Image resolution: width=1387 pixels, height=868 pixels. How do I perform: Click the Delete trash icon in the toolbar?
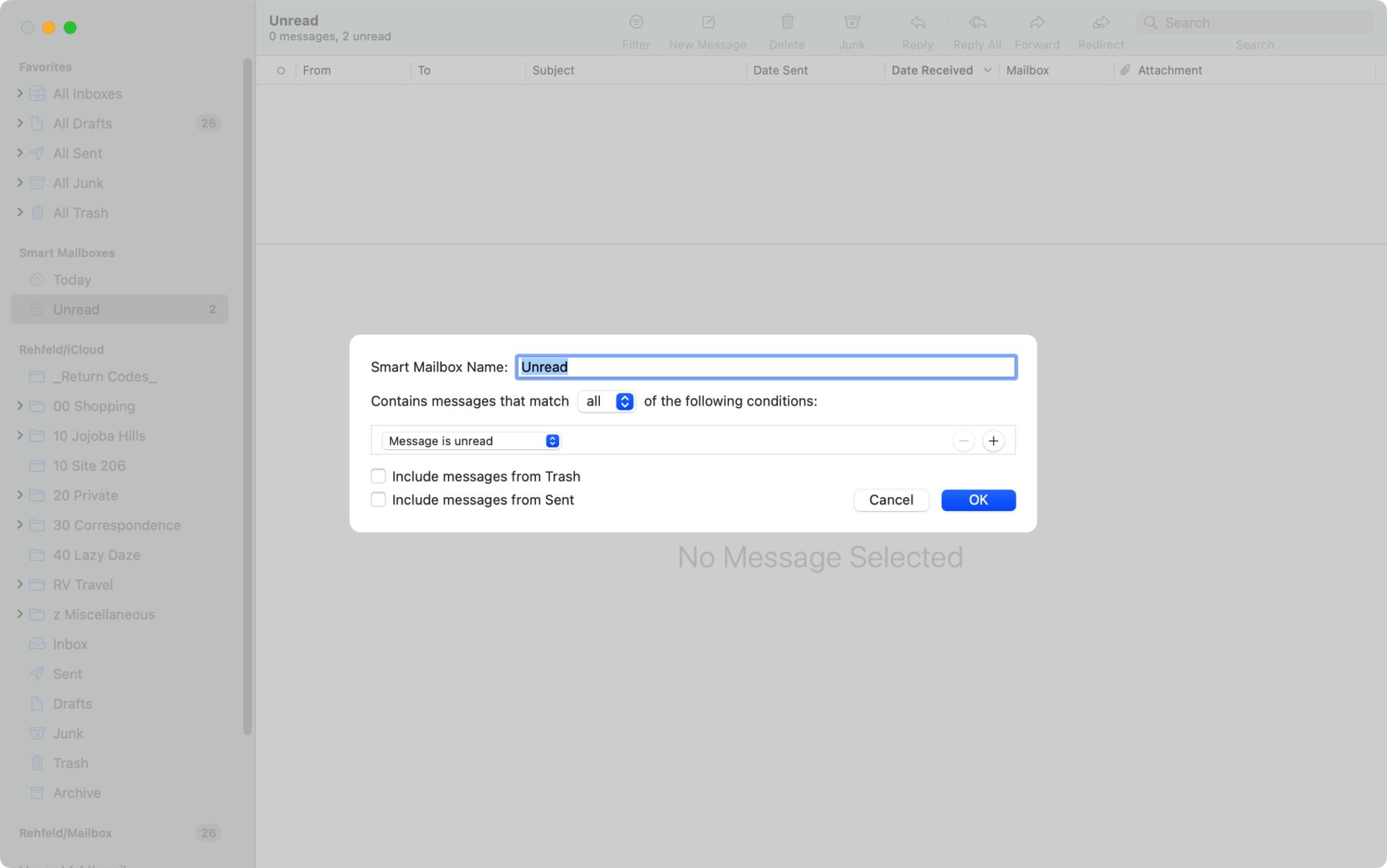coord(786,23)
